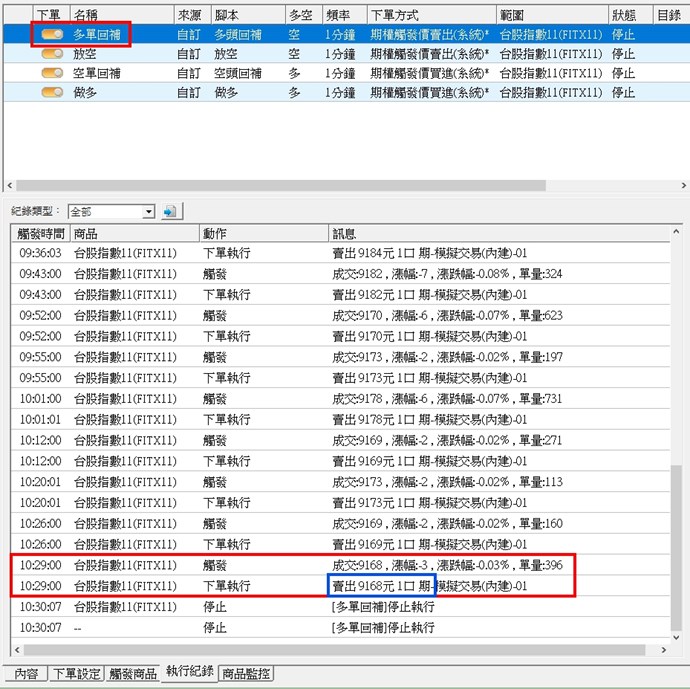Toggle the 放空 strategy order switch
The height and width of the screenshot is (689, 690).
point(52,54)
